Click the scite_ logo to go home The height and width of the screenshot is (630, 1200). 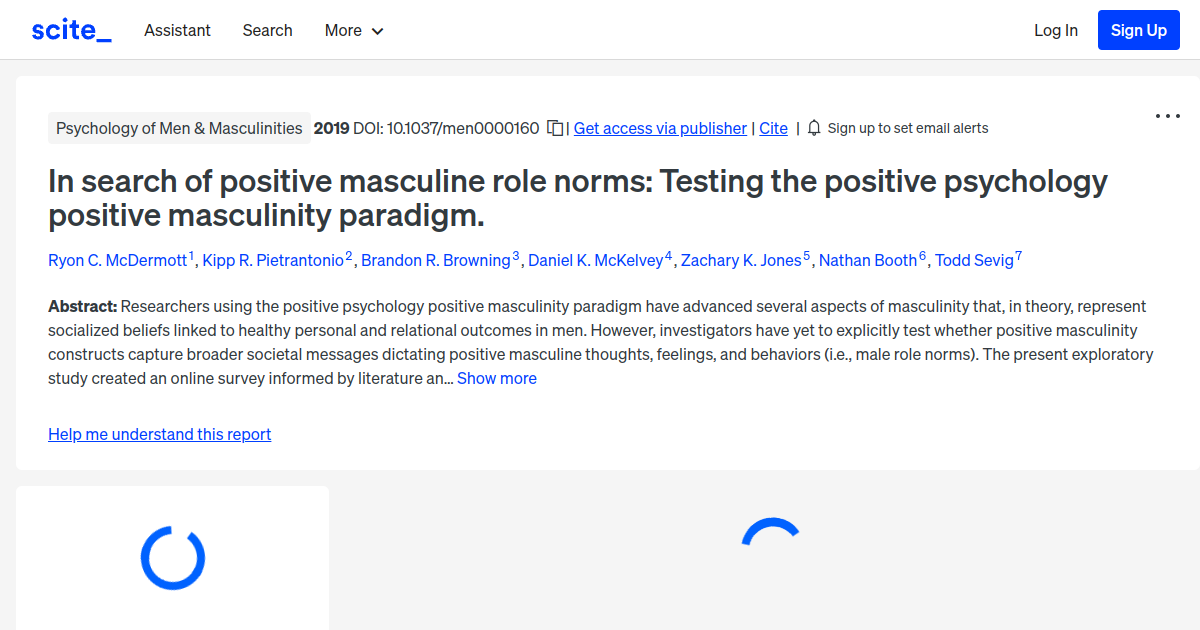(71, 29)
